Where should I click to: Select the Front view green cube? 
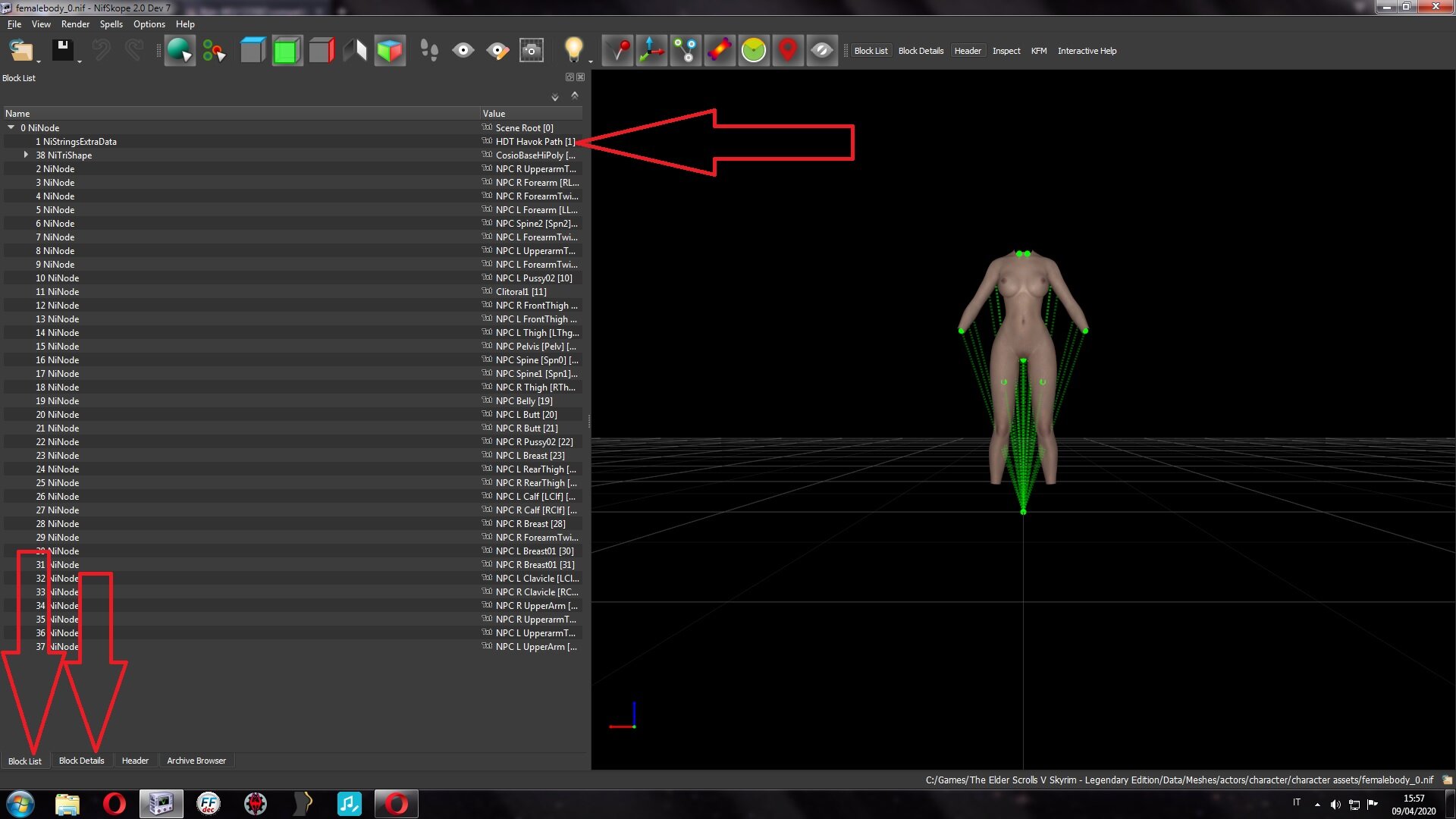click(x=287, y=51)
